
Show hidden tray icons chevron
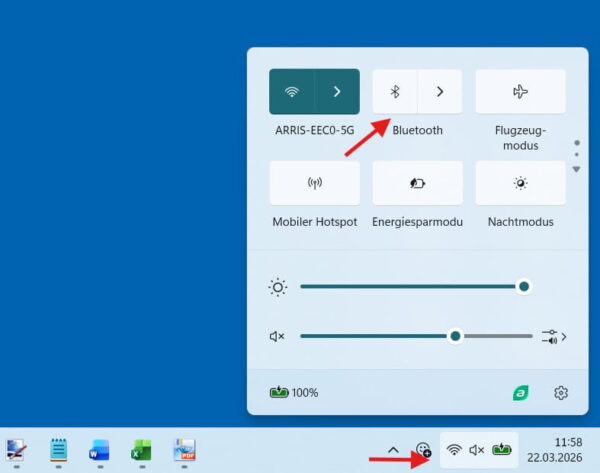(393, 450)
